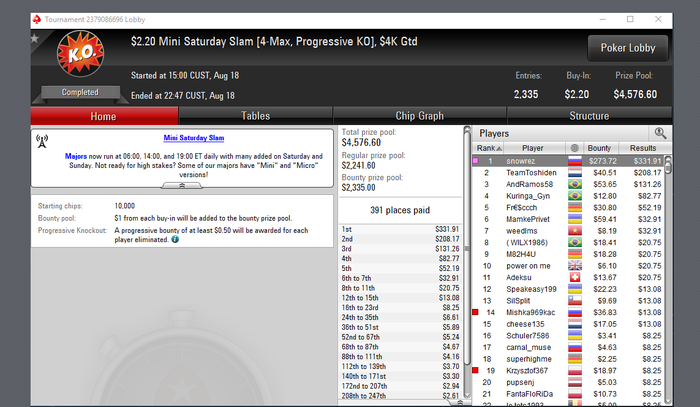Open player search magnifier icon

pyautogui.click(x=660, y=133)
